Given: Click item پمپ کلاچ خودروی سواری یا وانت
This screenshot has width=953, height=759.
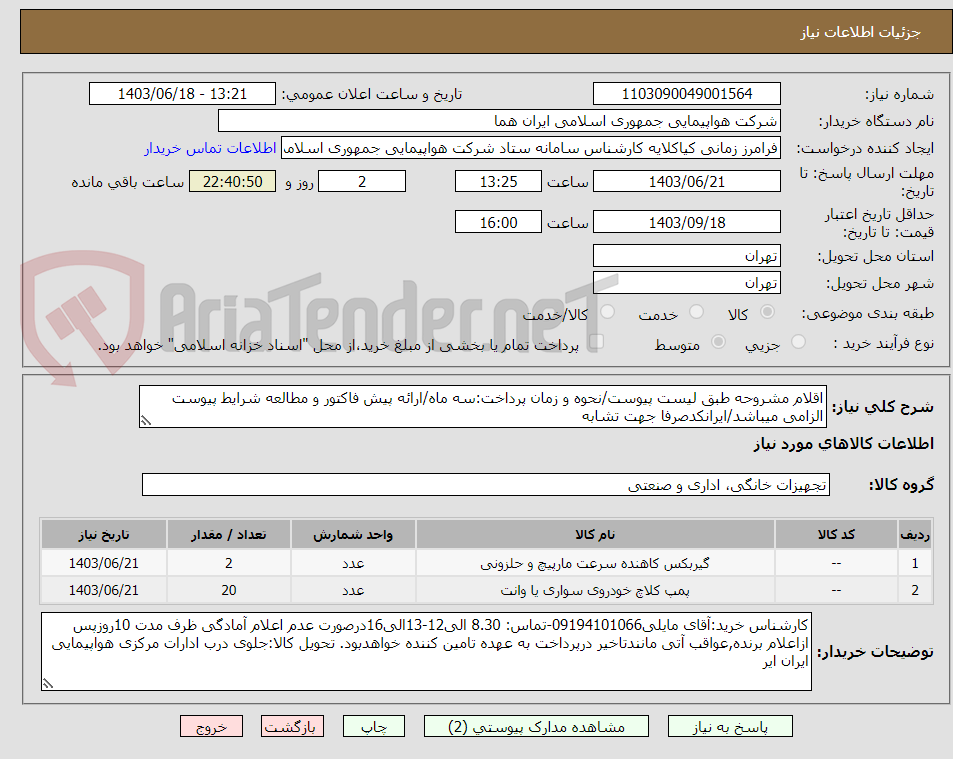Looking at the screenshot, I should (595, 590).
